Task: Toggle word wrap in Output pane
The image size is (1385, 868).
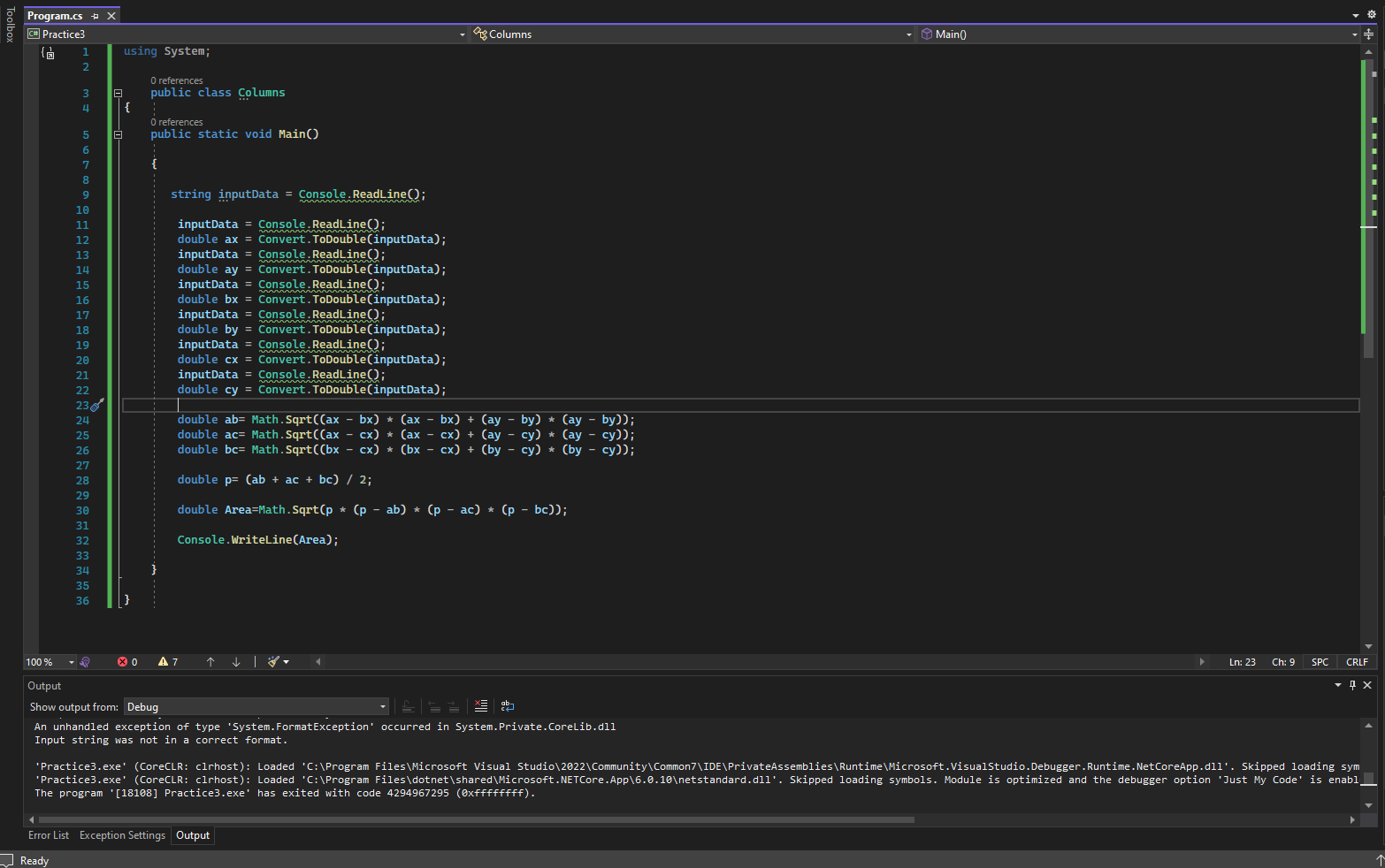Action: (508, 706)
